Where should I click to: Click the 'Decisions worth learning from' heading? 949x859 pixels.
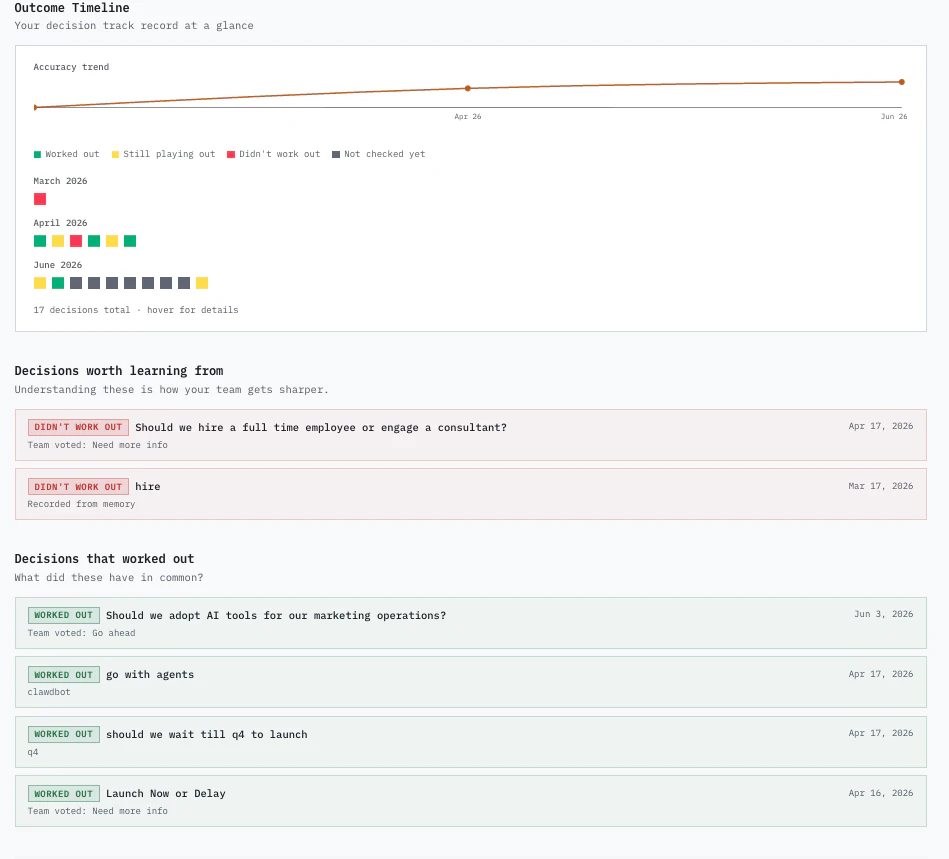[x=119, y=371]
